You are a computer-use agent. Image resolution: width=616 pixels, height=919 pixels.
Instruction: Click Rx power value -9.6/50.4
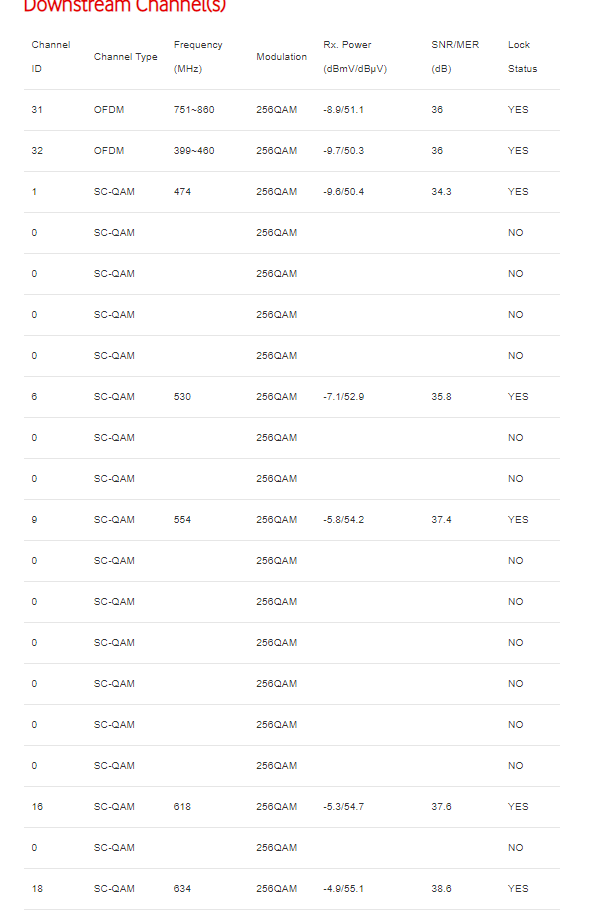[343, 192]
